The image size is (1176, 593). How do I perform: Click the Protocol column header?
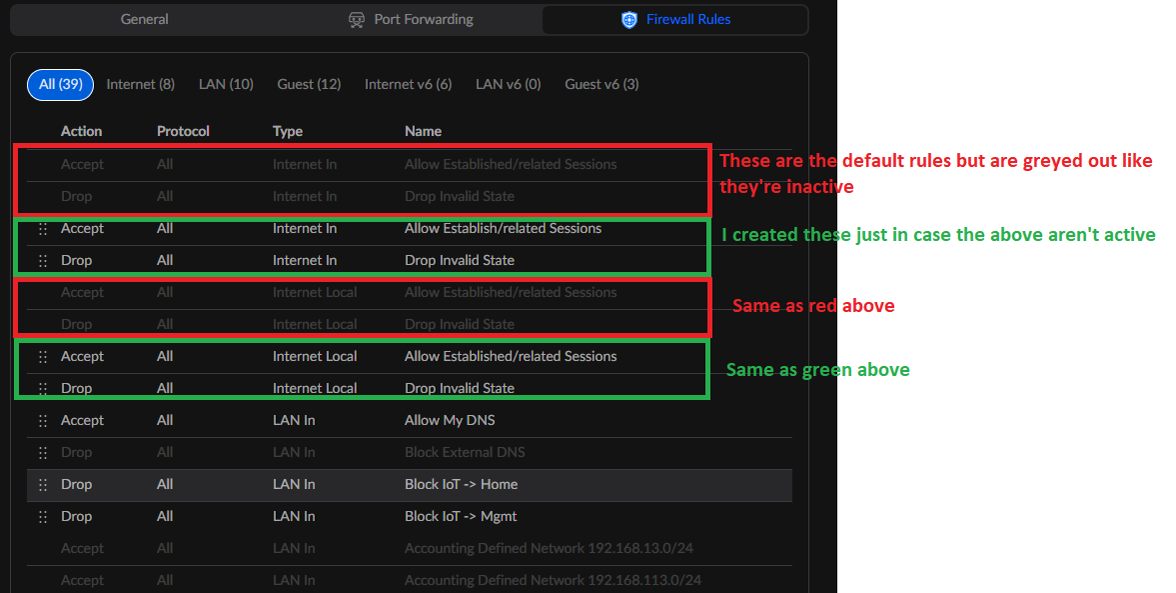(x=183, y=131)
